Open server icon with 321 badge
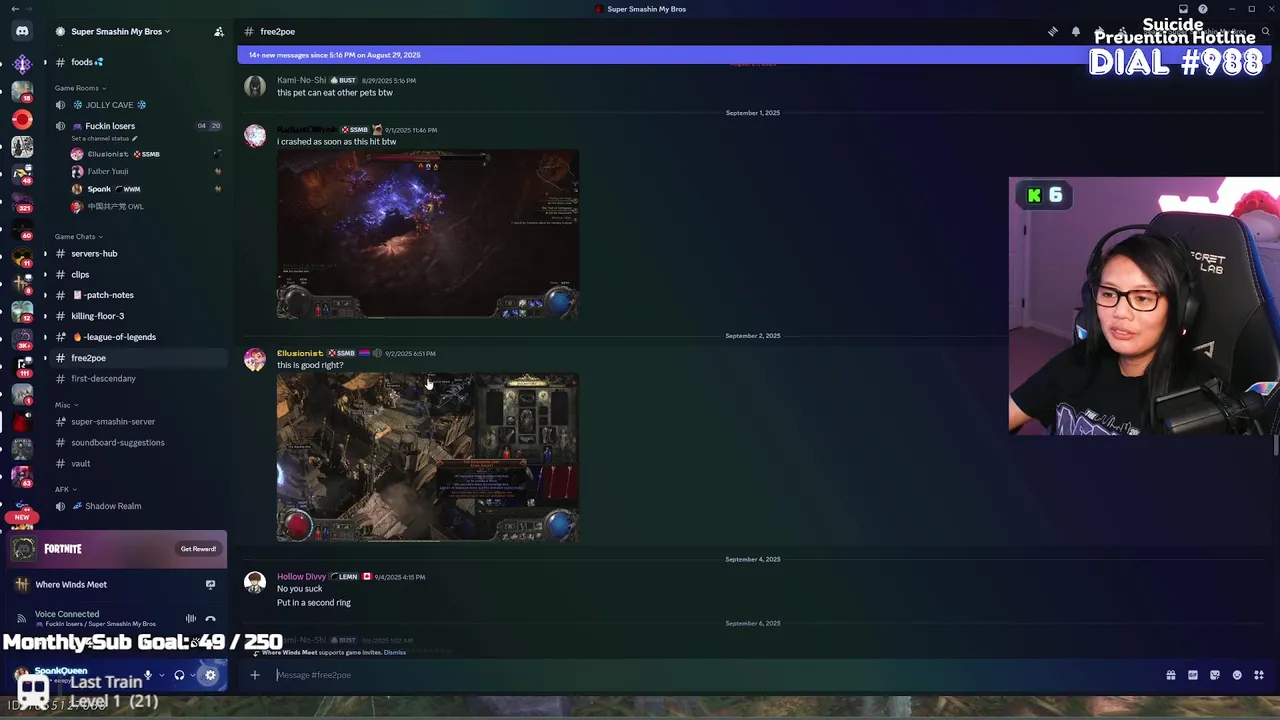 tap(22, 202)
